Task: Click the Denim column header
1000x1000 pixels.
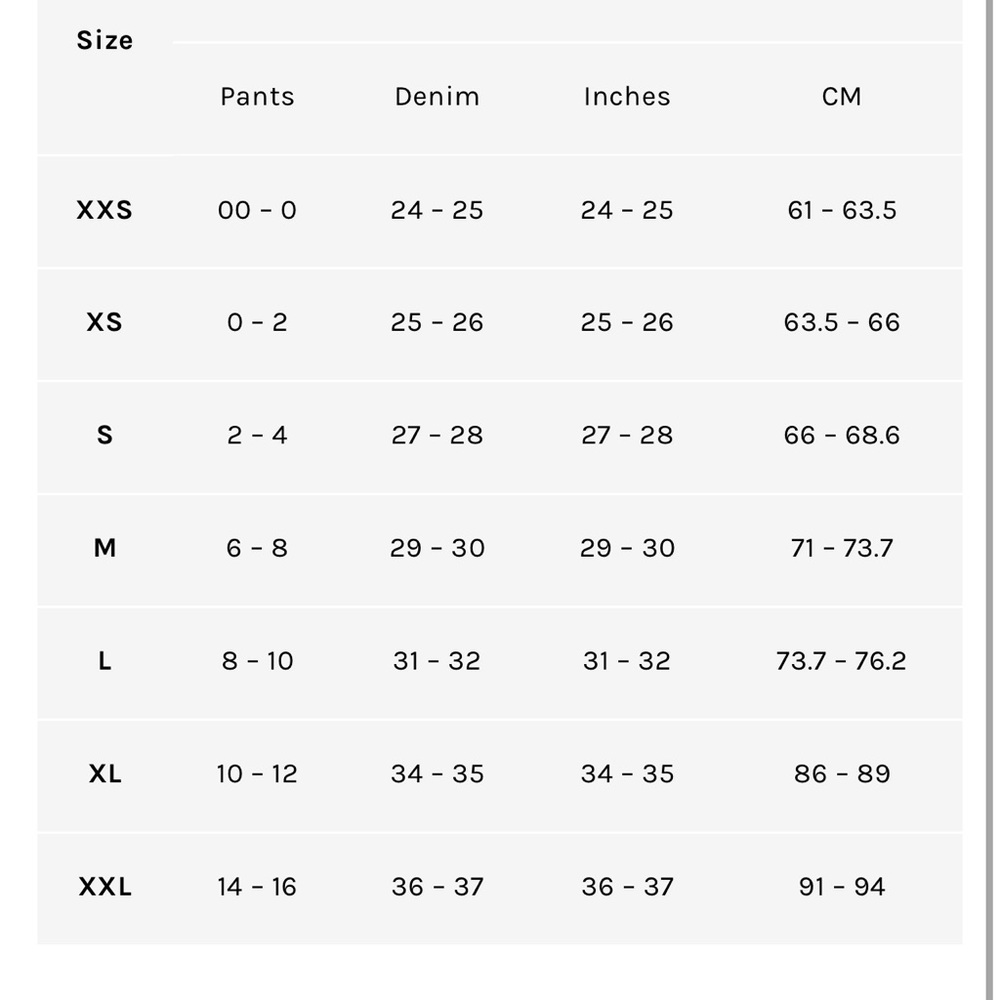Action: pyautogui.click(x=437, y=97)
